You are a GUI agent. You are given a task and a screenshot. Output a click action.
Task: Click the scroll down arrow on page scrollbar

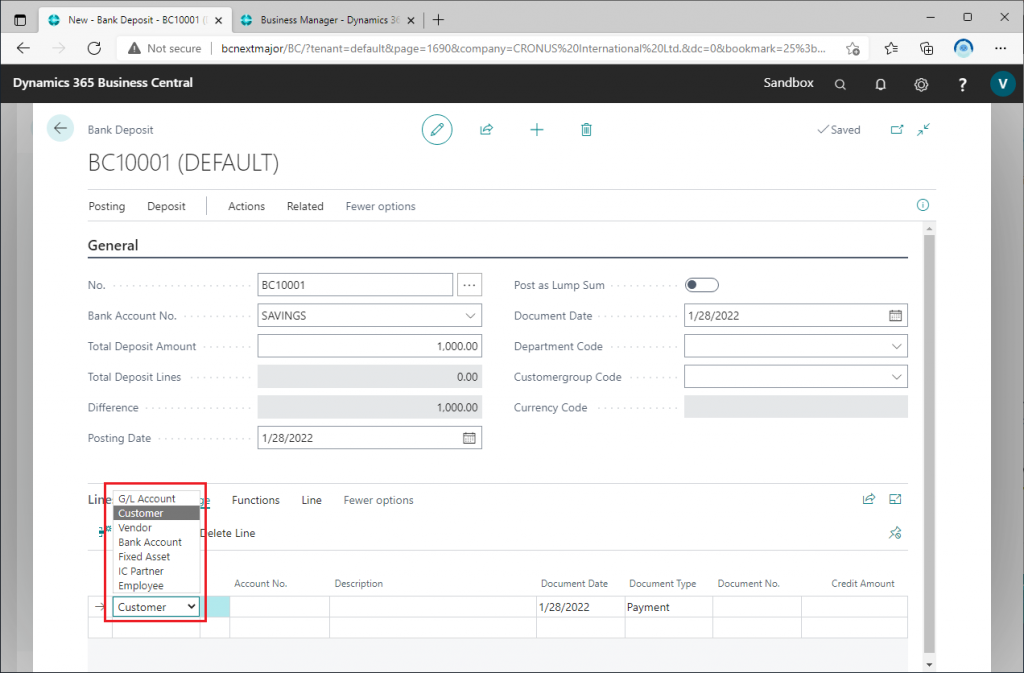point(929,664)
